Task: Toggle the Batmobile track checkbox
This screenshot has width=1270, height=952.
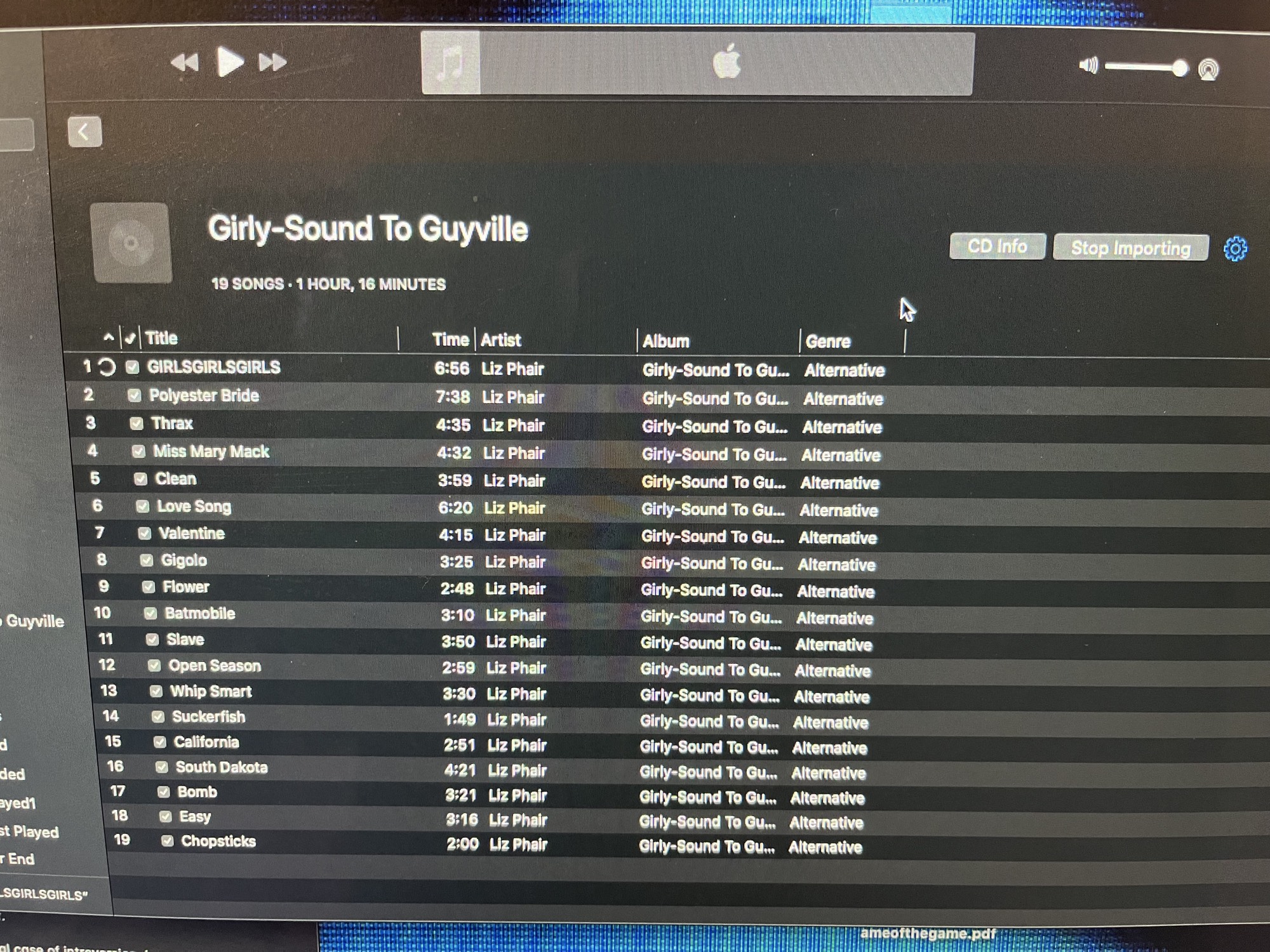Action: pyautogui.click(x=150, y=614)
